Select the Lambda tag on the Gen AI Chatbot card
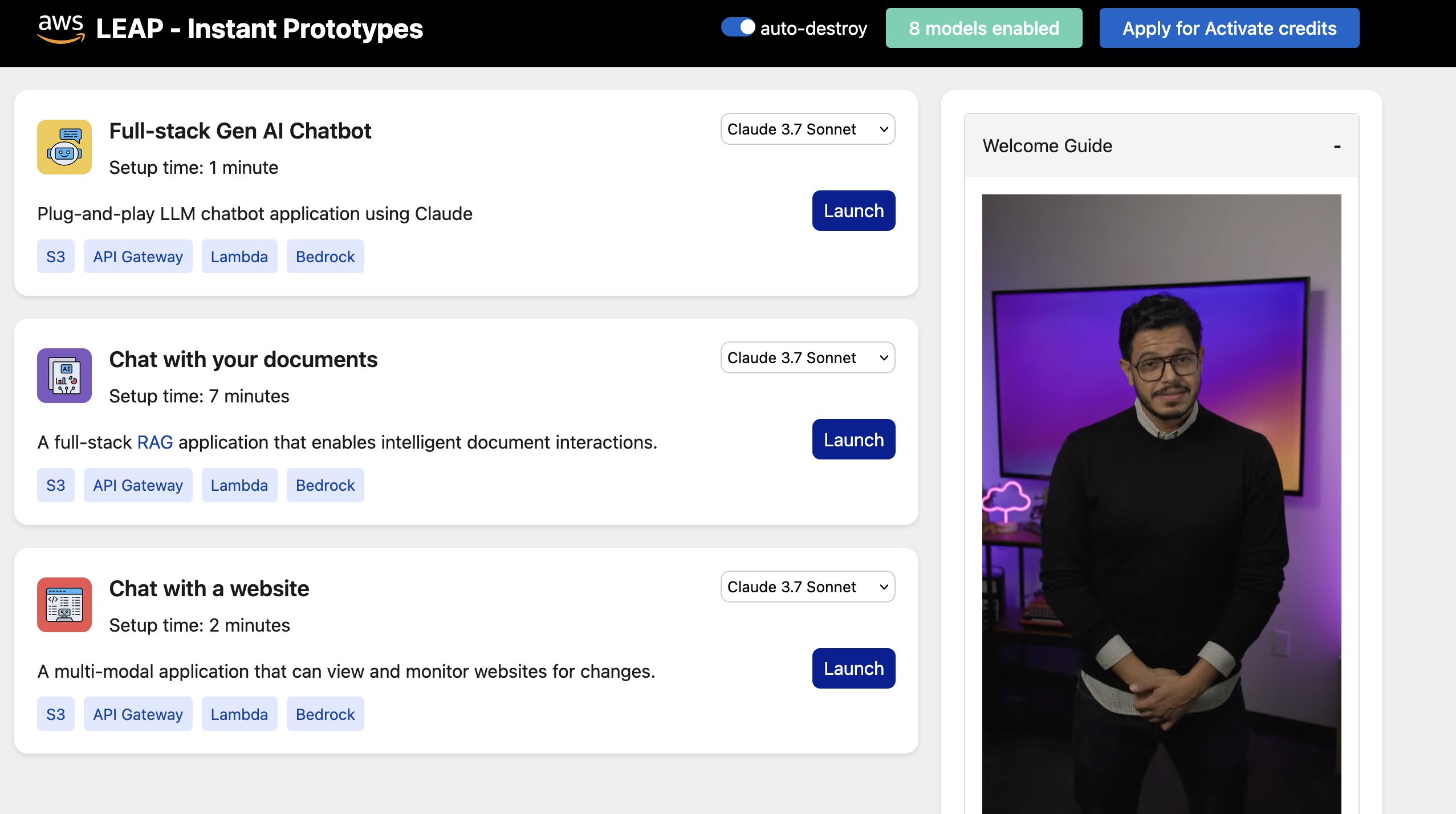This screenshot has width=1456, height=814. [x=239, y=257]
